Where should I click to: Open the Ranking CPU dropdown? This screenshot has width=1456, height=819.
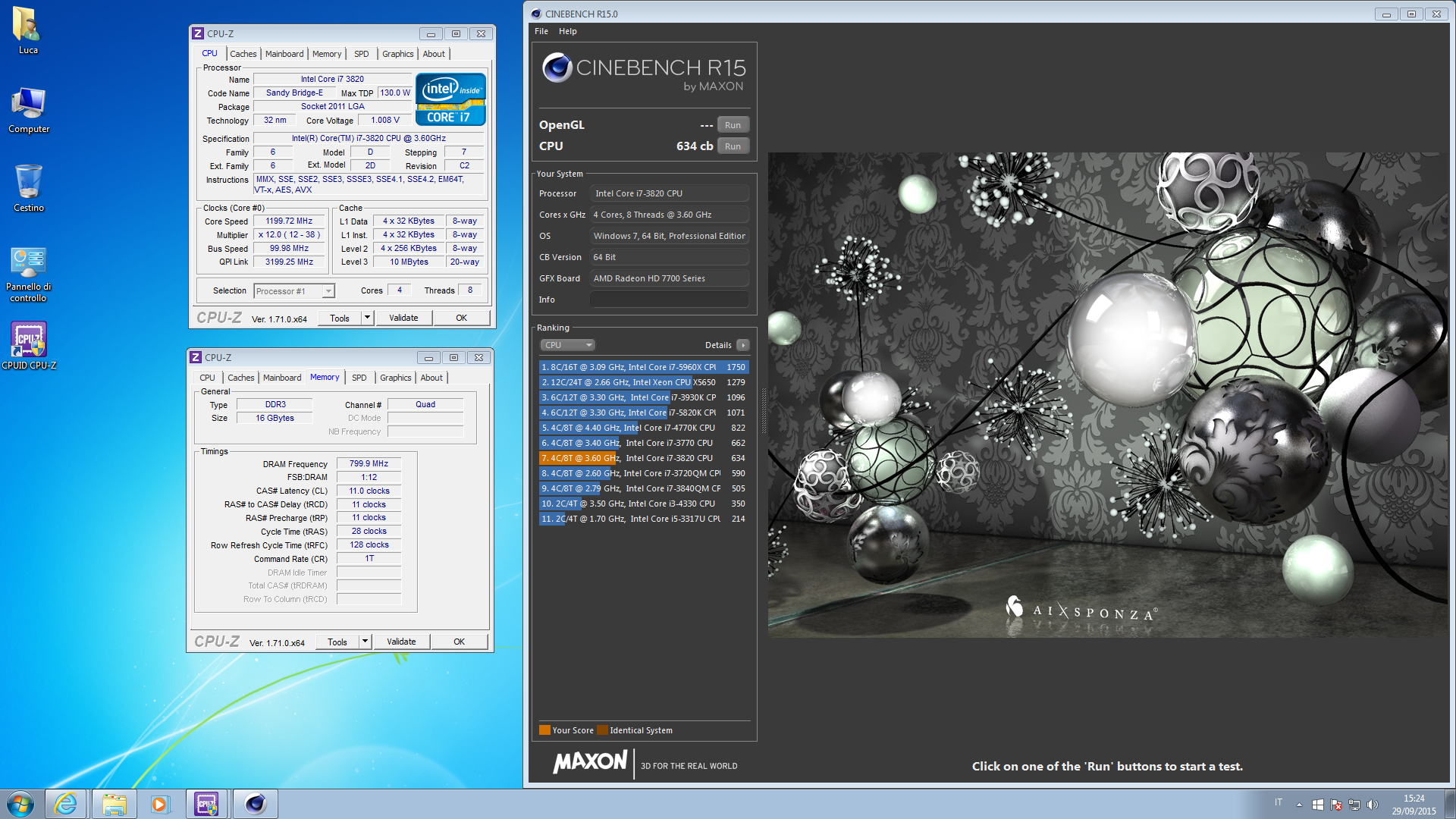point(567,345)
